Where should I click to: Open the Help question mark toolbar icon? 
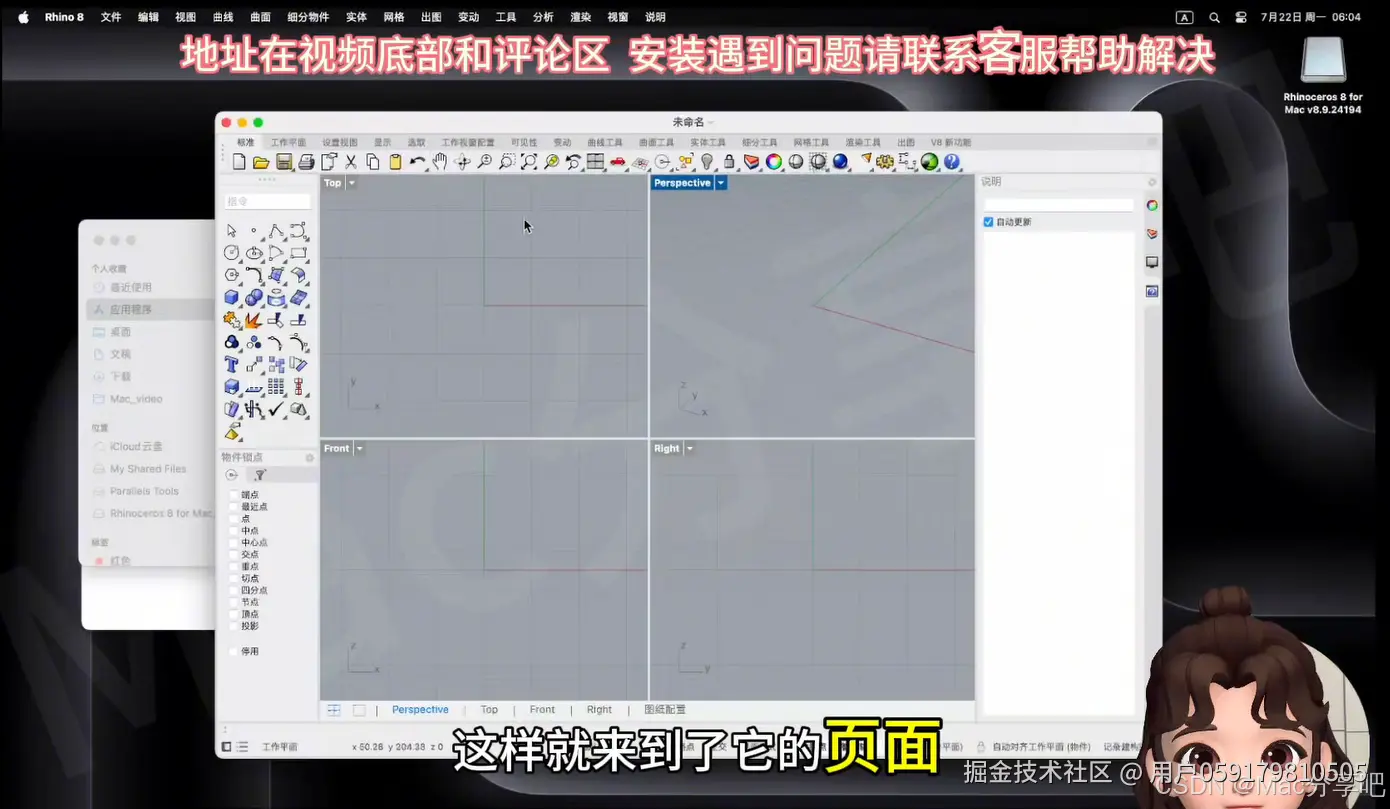coord(951,161)
